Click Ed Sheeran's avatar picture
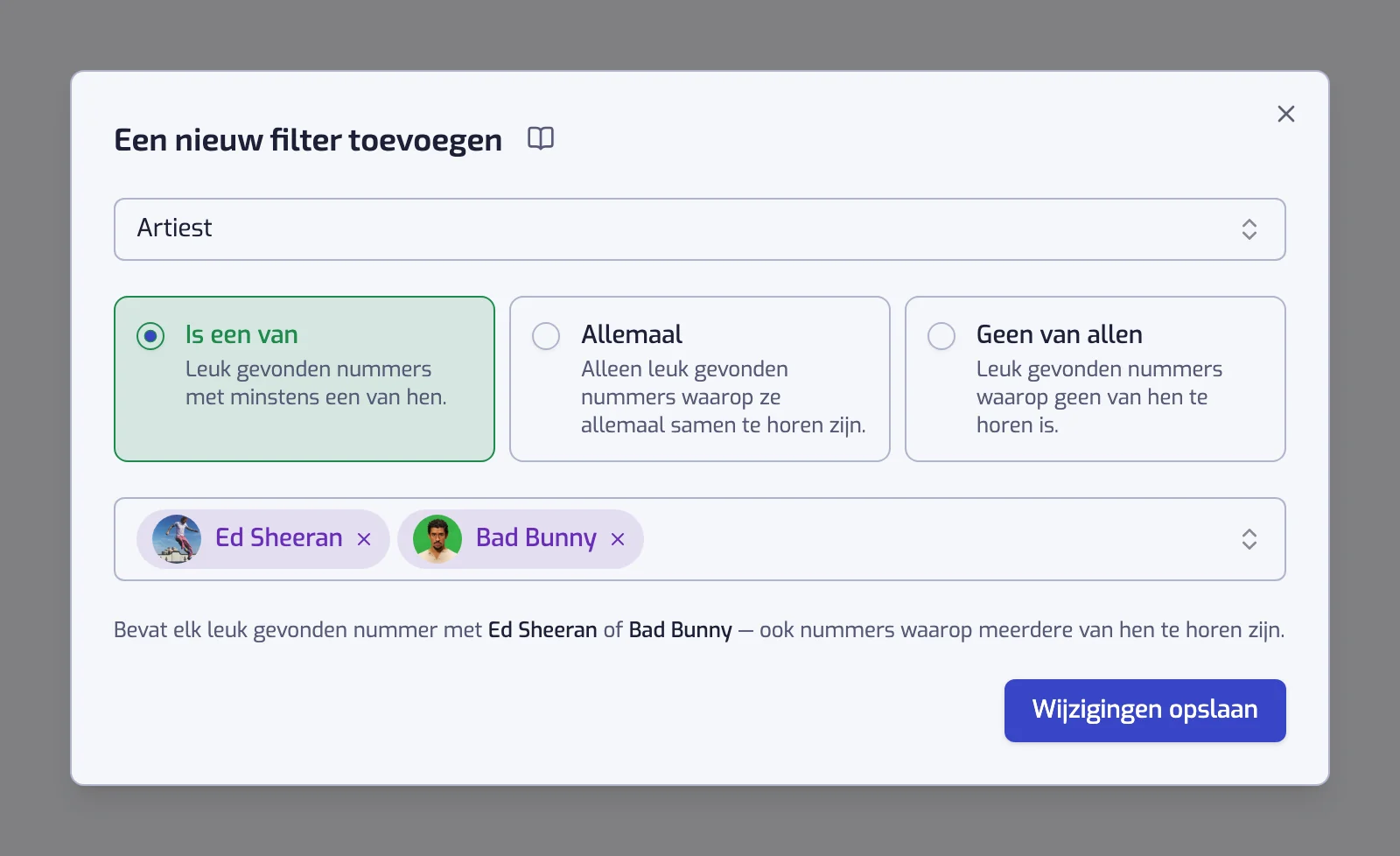The image size is (1400, 856). point(177,539)
